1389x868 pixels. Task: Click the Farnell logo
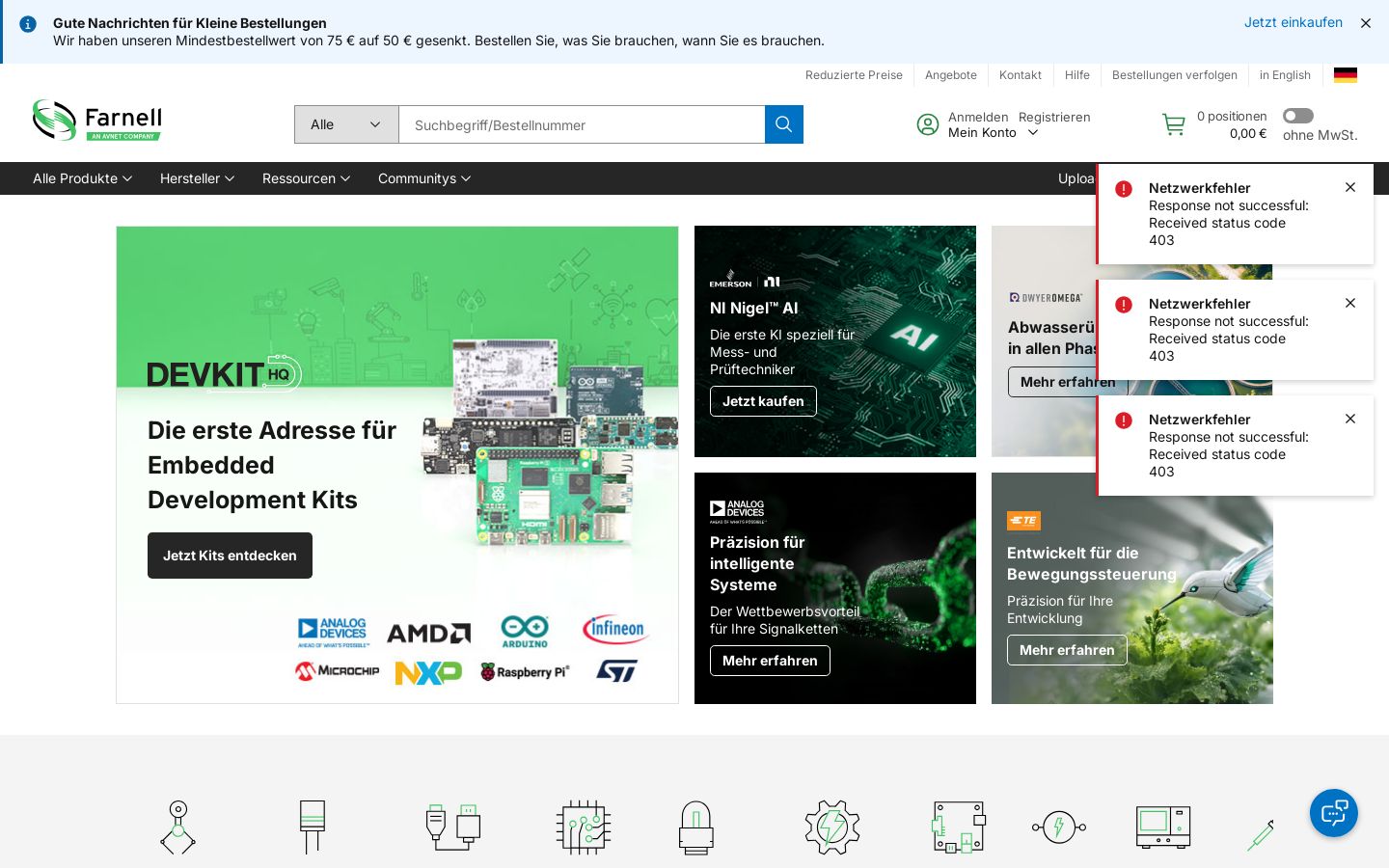pyautogui.click(x=96, y=121)
